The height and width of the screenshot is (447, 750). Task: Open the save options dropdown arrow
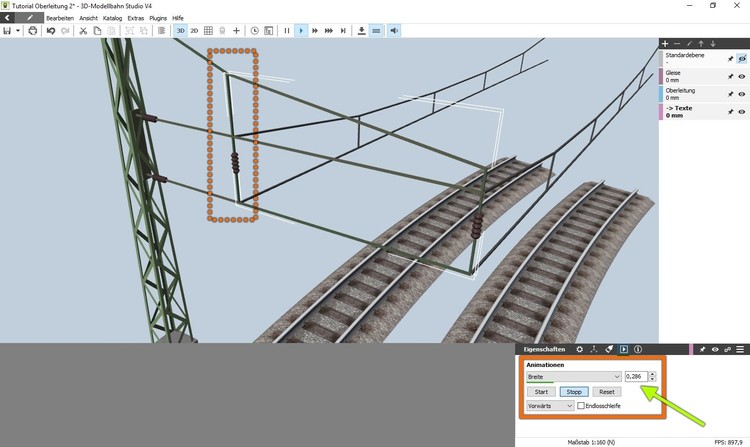click(18, 31)
